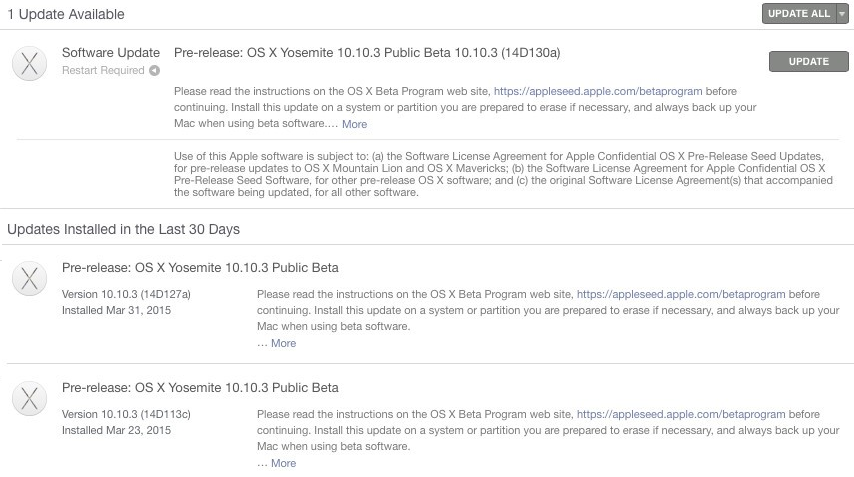
Task: Click OS X icon for version 14D113c
Action: click(x=29, y=399)
